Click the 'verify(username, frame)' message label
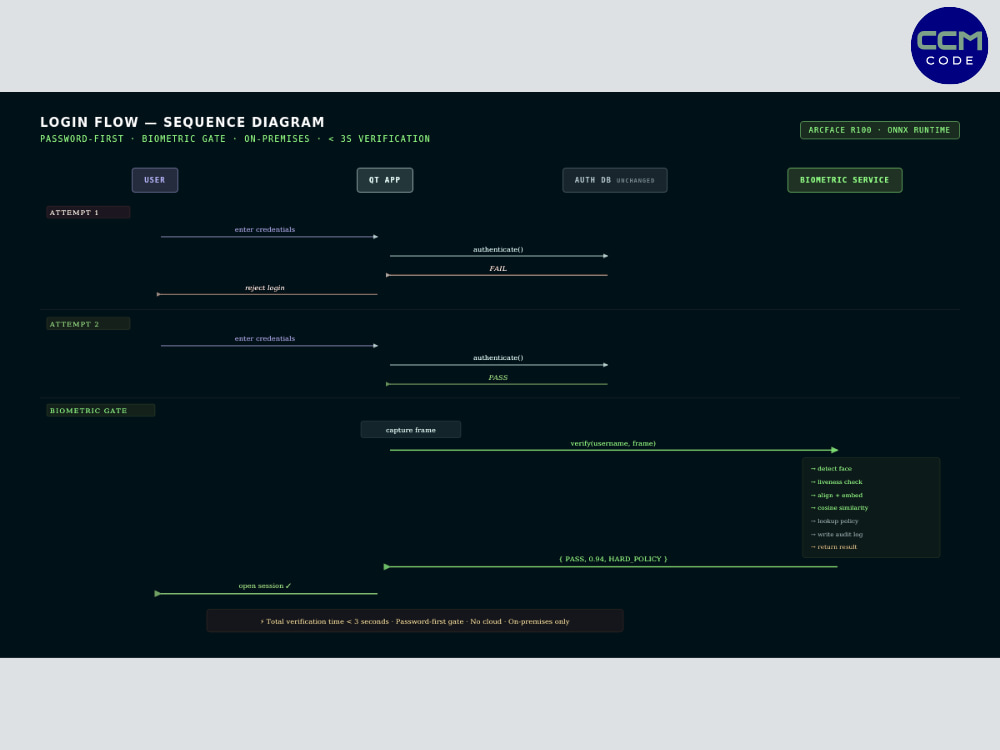The height and width of the screenshot is (750, 1000). point(613,443)
